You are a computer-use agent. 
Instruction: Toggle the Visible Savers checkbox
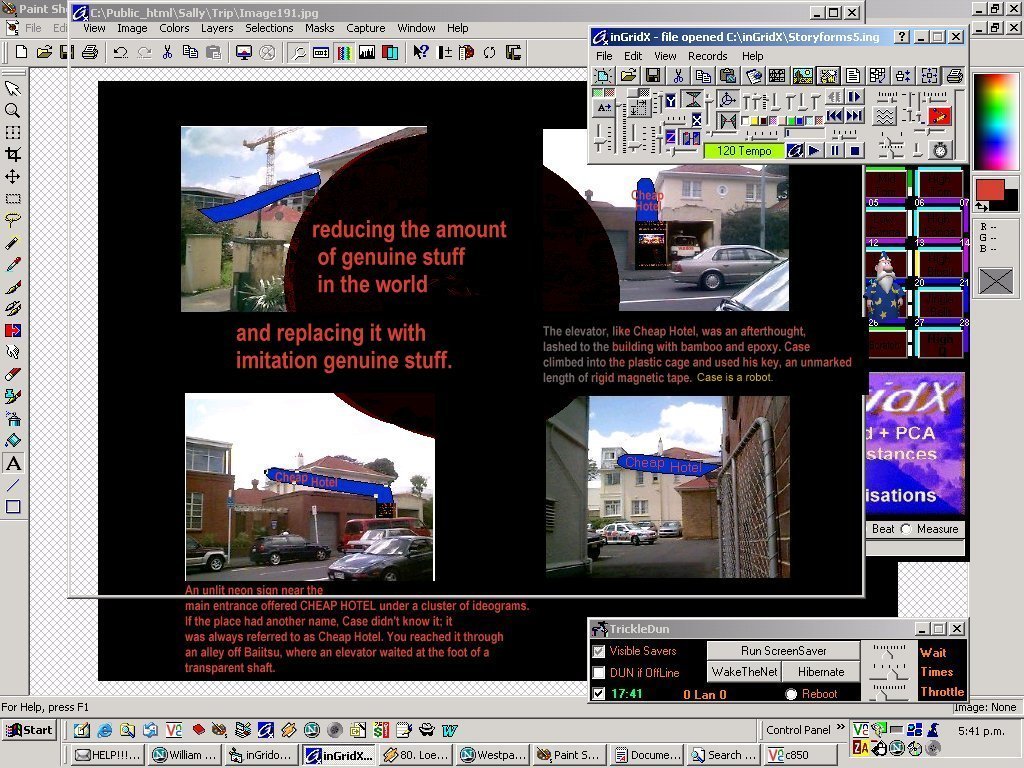[x=598, y=651]
